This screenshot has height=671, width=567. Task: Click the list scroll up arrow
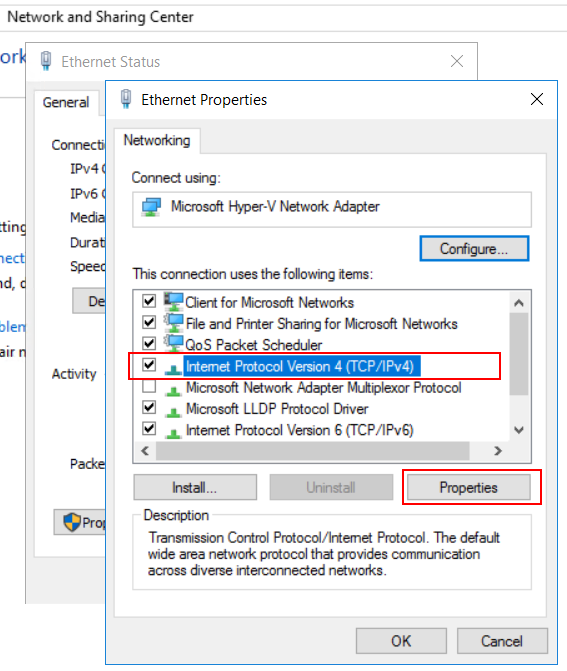pyautogui.click(x=519, y=303)
